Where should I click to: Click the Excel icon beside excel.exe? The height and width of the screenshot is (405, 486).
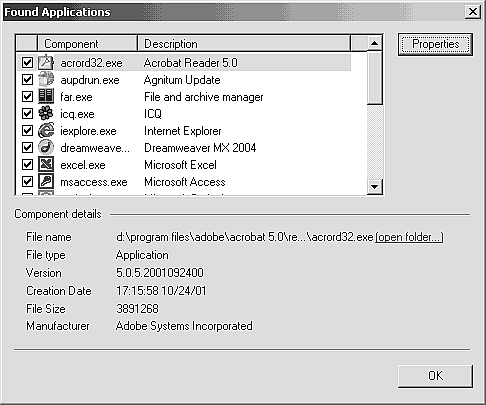(x=46, y=164)
